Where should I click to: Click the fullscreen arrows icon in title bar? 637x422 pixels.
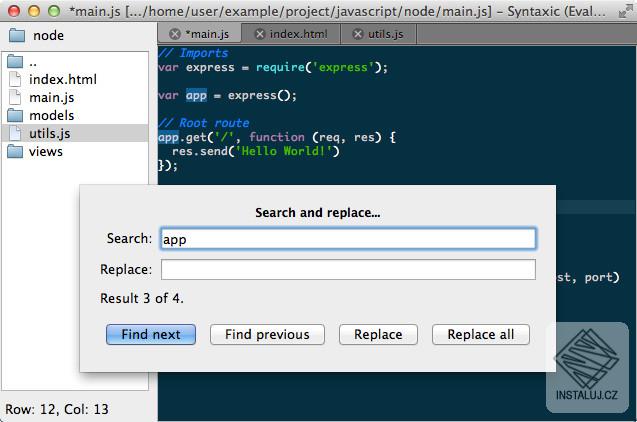point(626,11)
